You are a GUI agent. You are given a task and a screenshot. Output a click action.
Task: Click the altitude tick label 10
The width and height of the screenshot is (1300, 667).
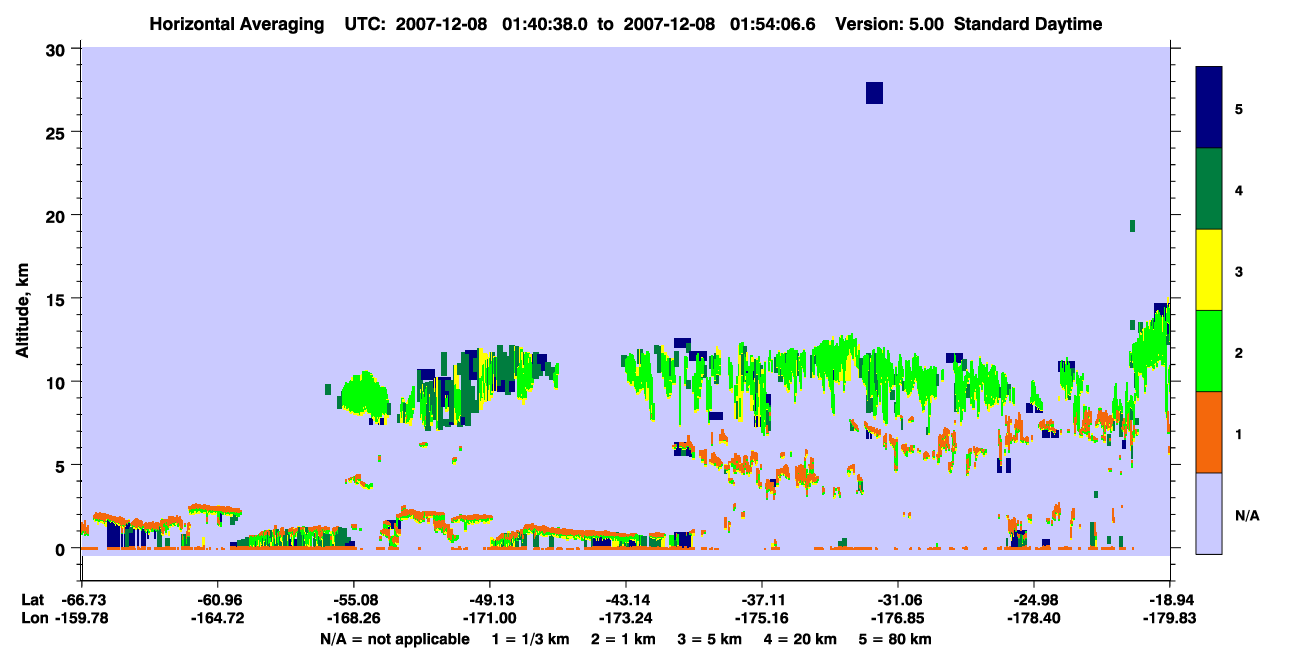(58, 382)
